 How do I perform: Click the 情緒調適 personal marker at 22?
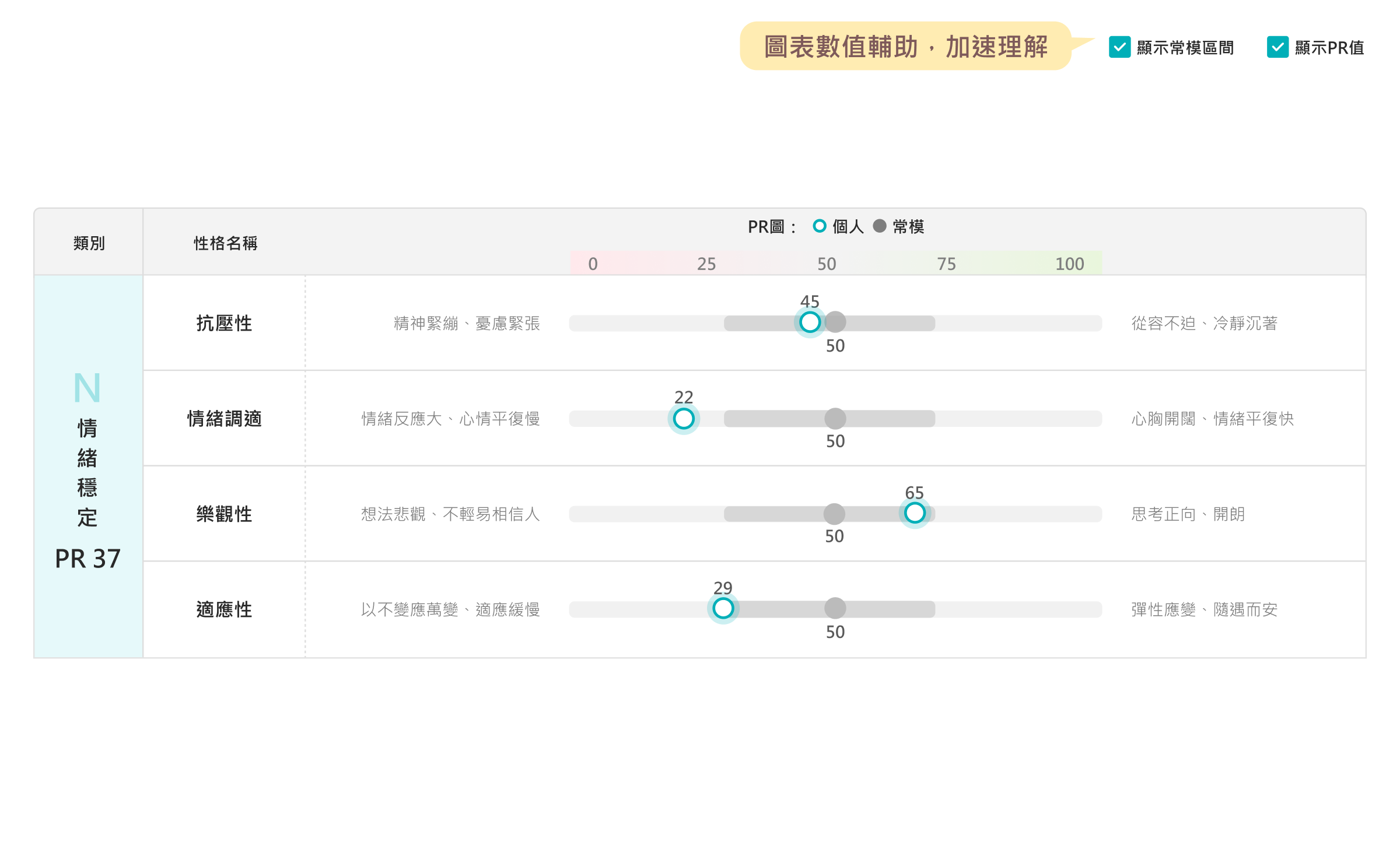683,418
